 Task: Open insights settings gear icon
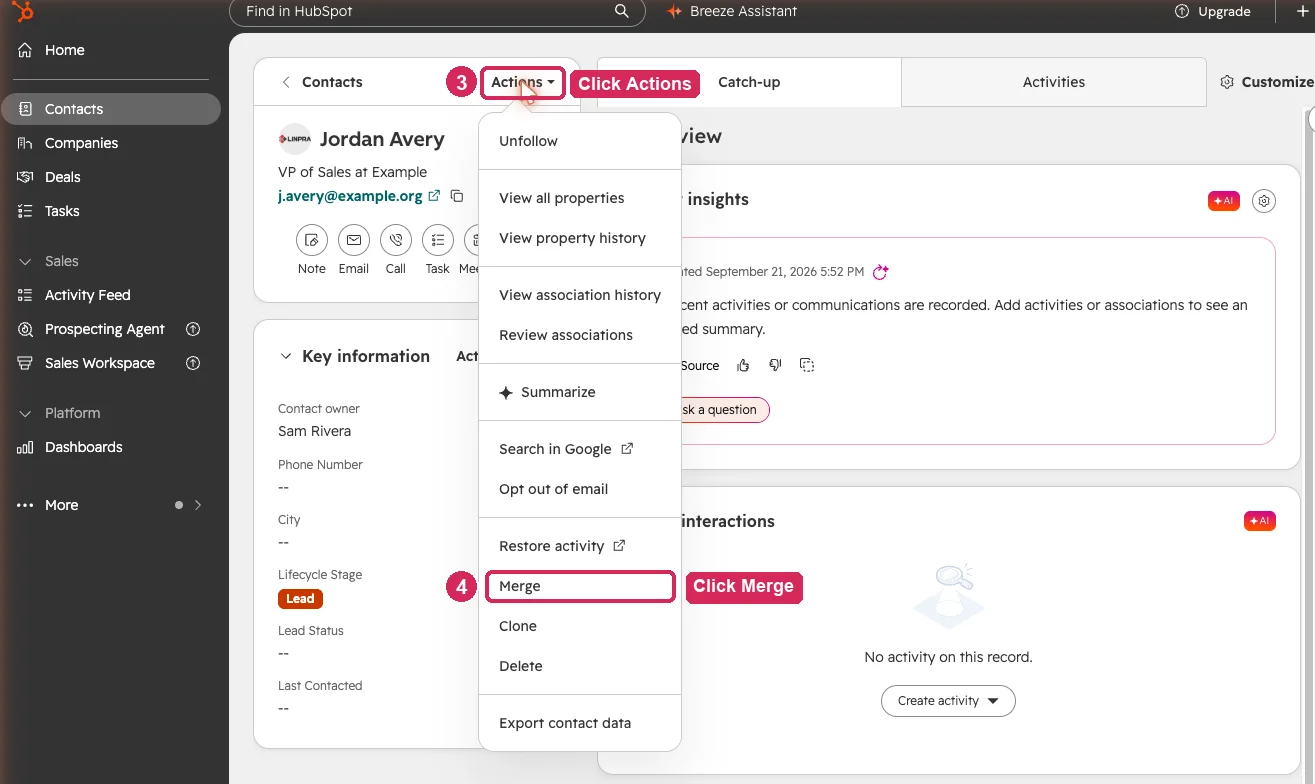coord(1264,201)
